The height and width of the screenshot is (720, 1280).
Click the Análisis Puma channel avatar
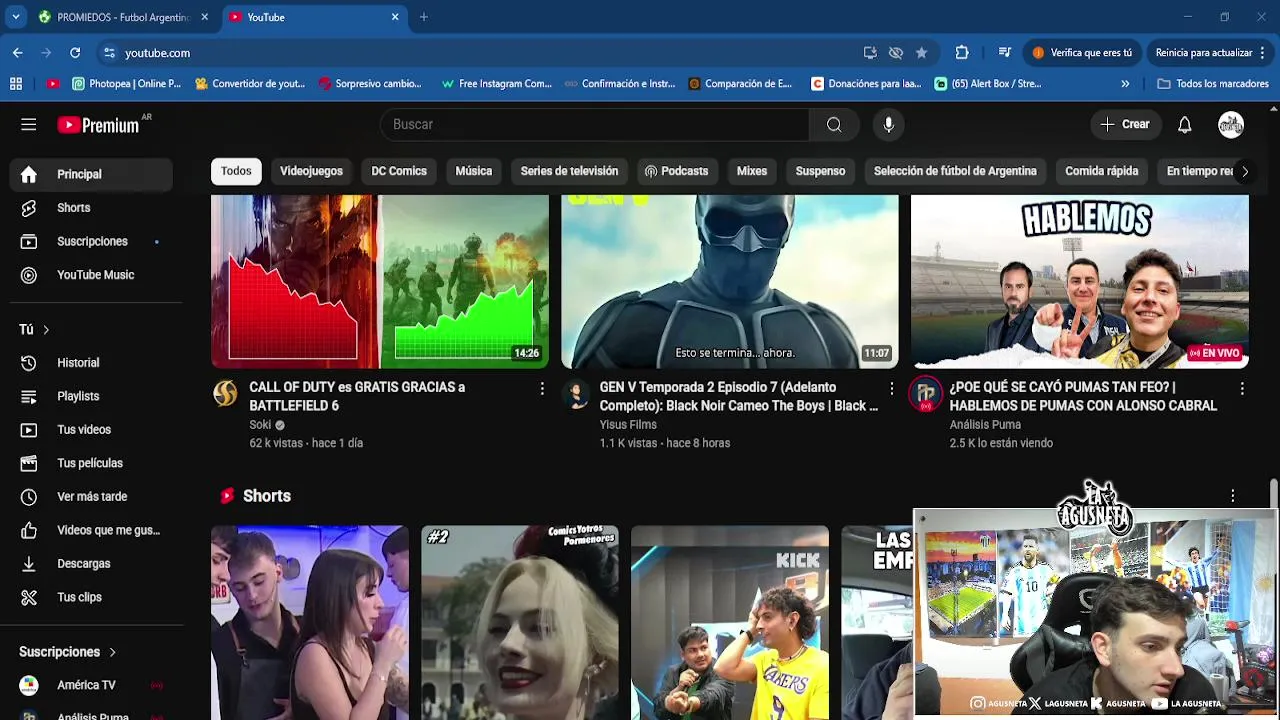926,394
